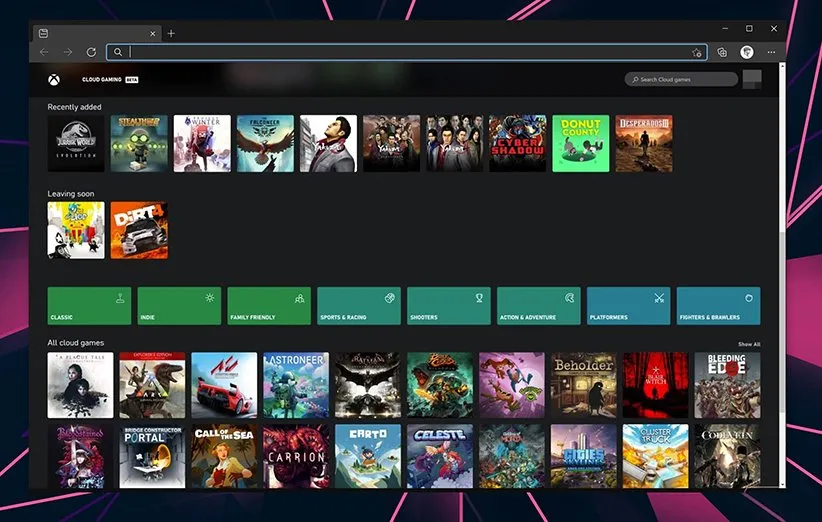
Task: Open the Fighters & Brawlers category
Action: [718, 306]
